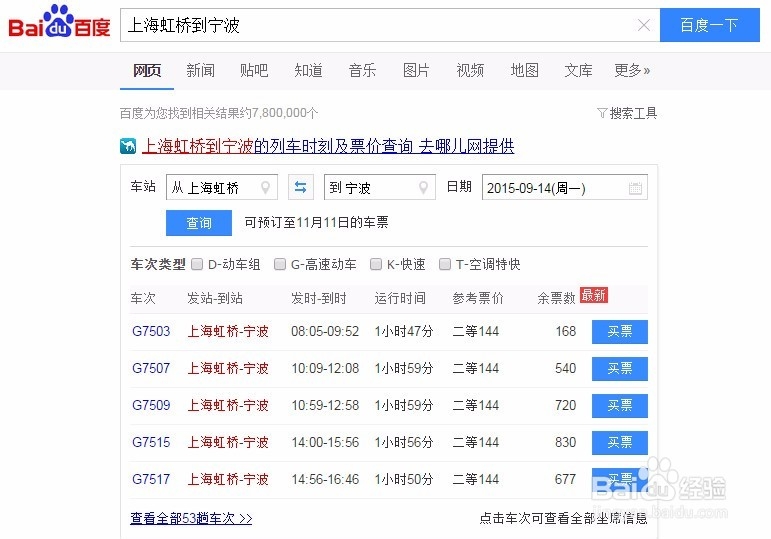Click the location pin in arrival field

coord(423,187)
